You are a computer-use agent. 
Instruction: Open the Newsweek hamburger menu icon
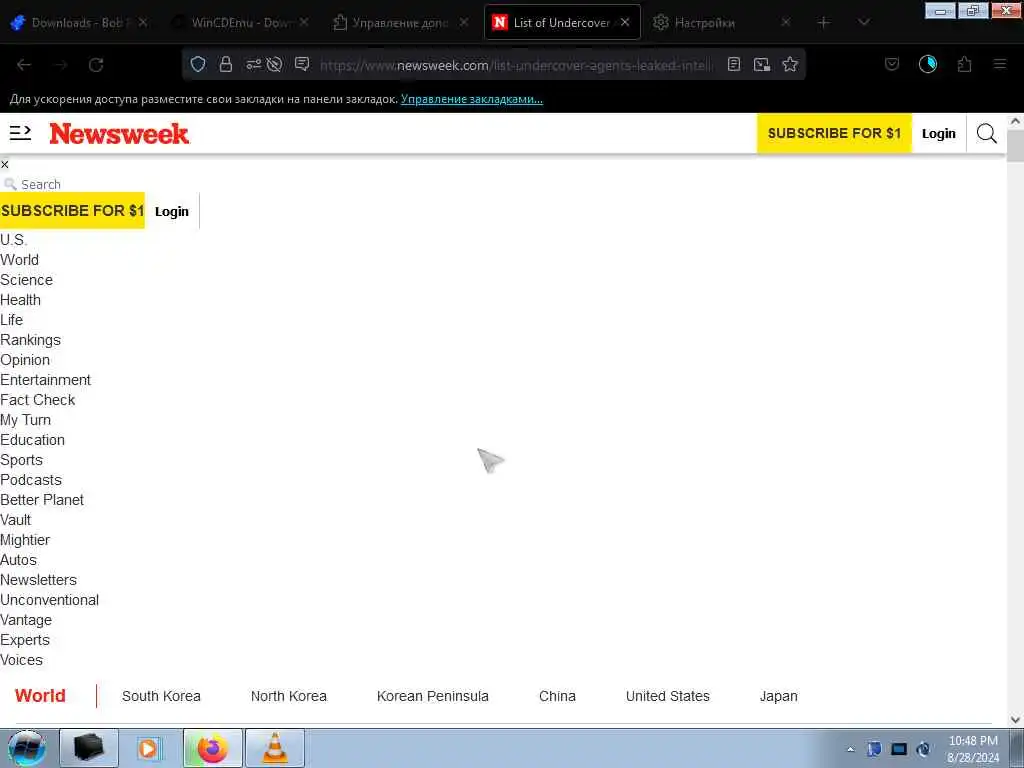20,133
